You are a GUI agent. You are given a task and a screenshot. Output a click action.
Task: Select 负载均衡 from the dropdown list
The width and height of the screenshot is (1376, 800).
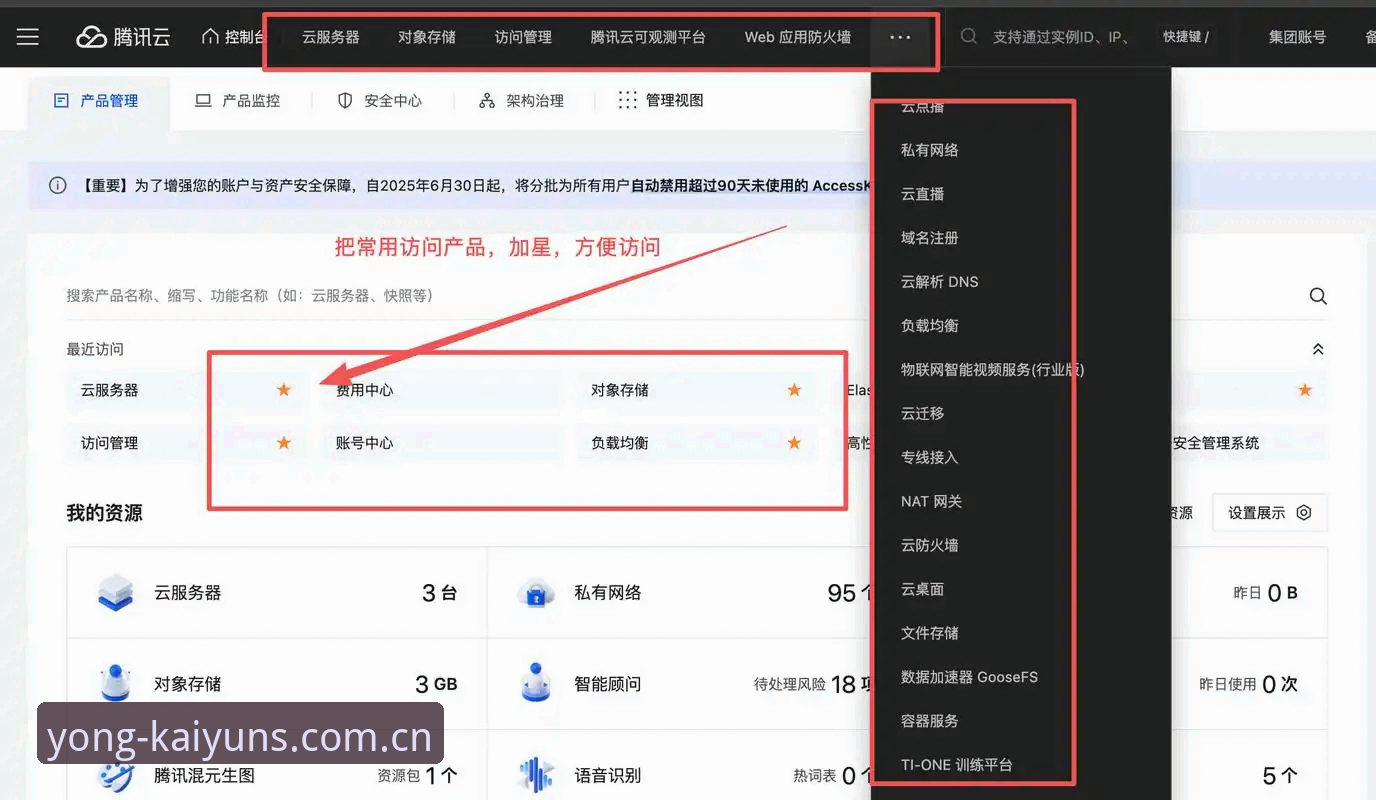coord(930,325)
